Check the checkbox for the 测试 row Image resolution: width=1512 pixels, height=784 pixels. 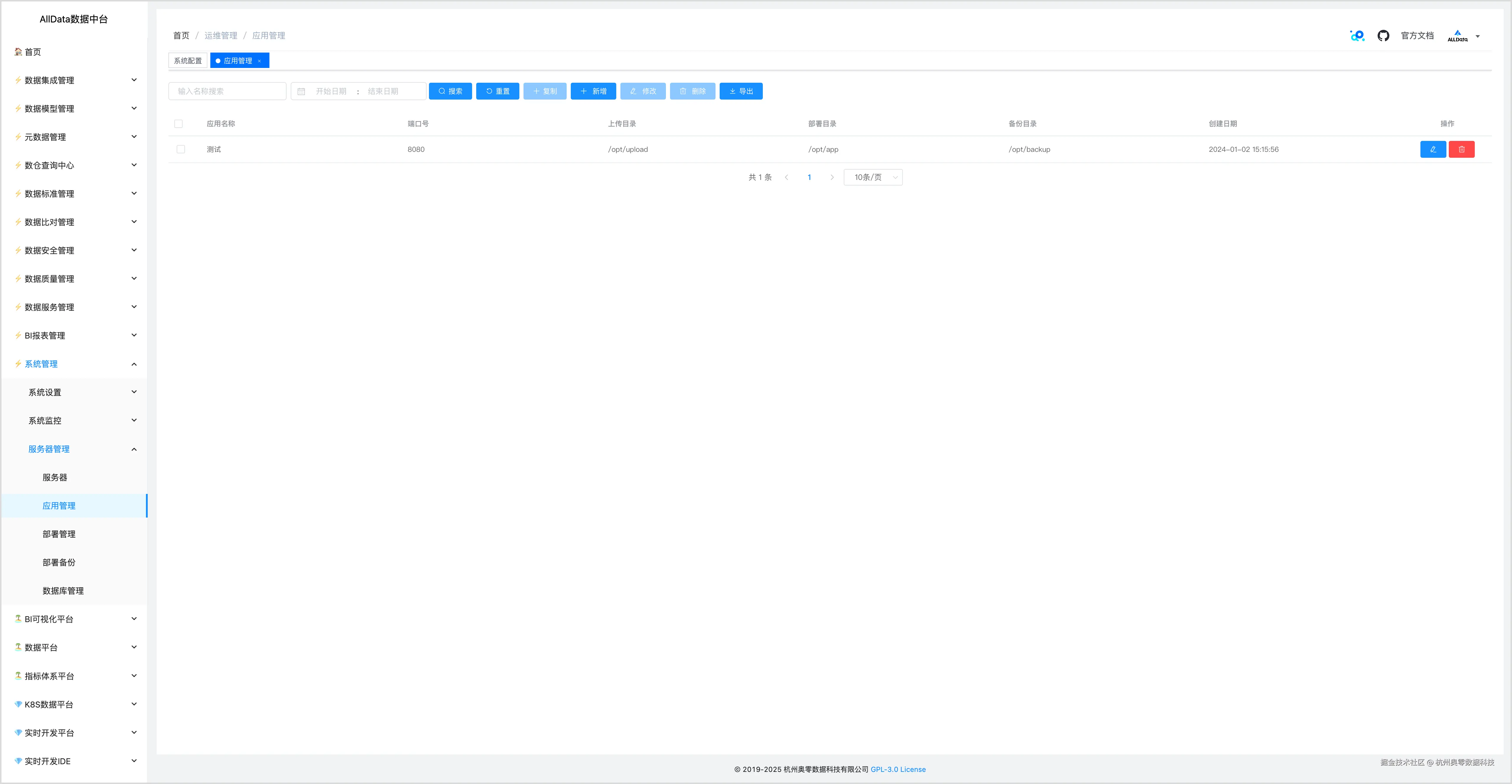pos(181,150)
